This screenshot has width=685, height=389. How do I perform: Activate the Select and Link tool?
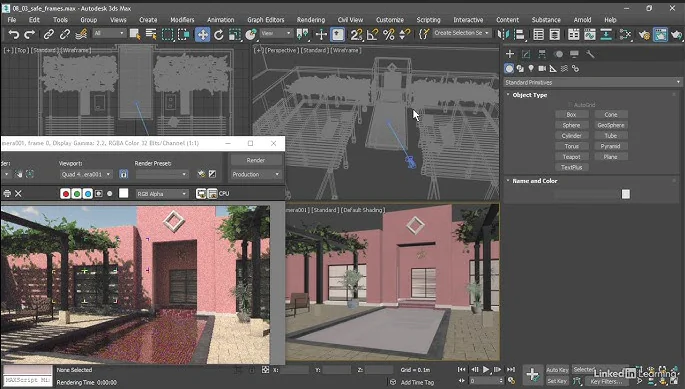point(48,34)
